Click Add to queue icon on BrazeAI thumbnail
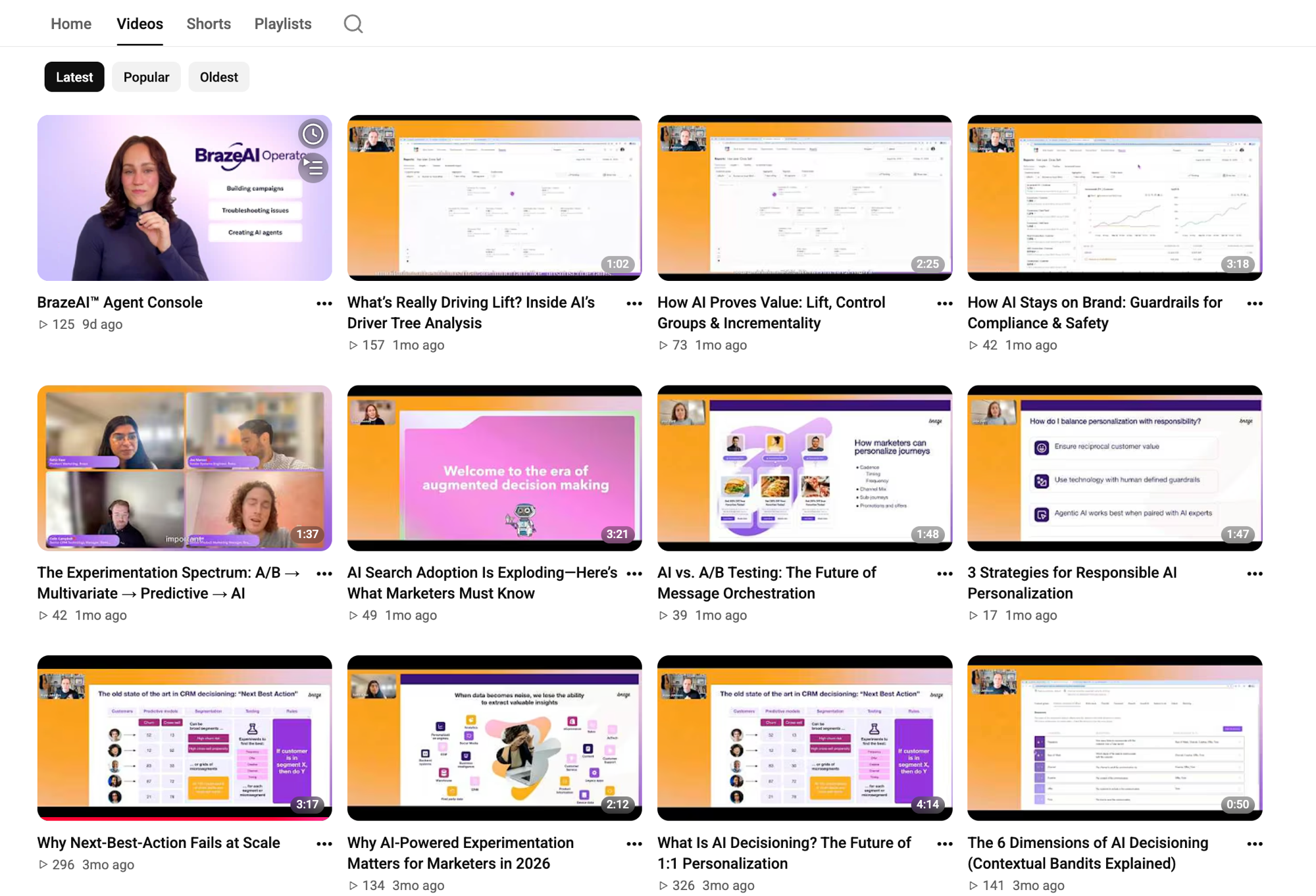Viewport: 1316px width, 896px height. tap(313, 168)
